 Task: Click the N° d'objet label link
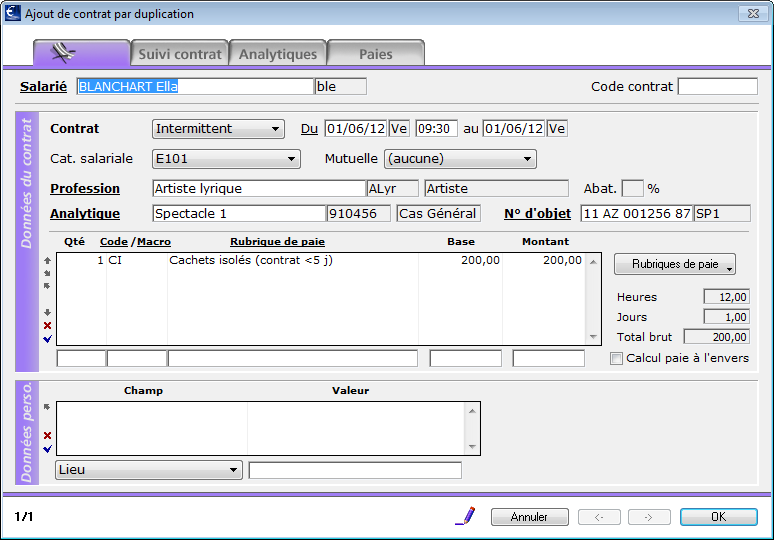(537, 214)
